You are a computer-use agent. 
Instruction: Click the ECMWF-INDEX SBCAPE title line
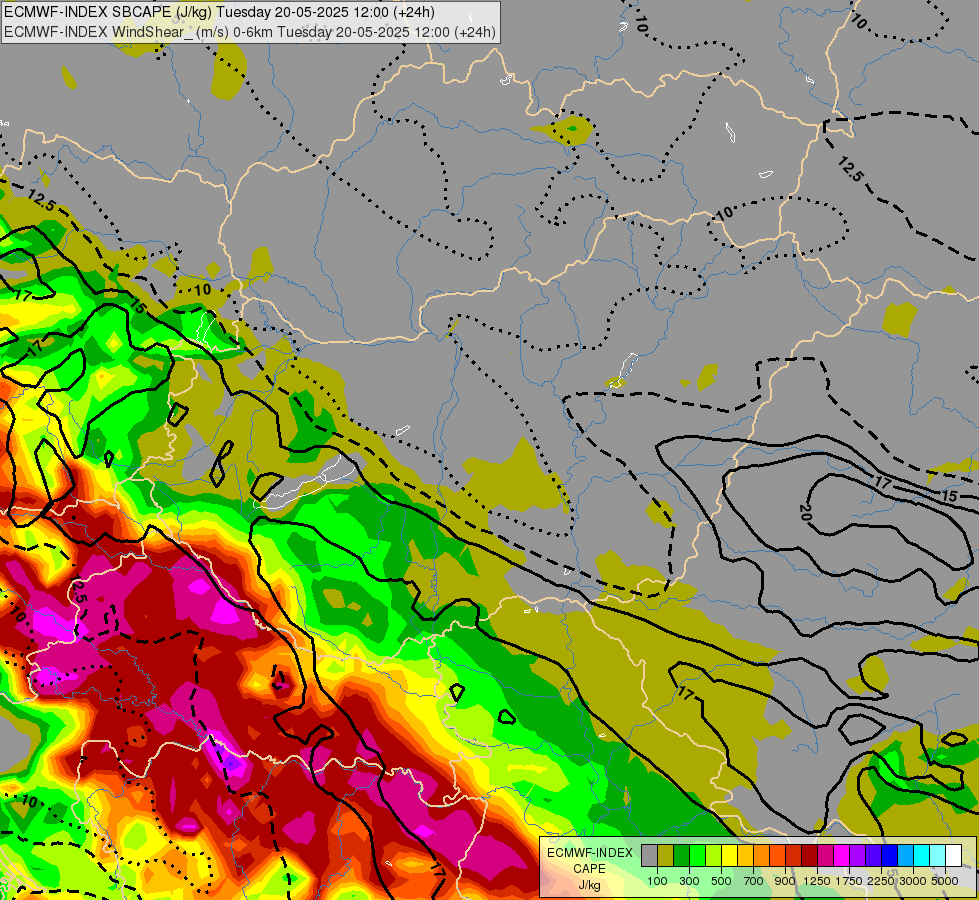pos(220,12)
